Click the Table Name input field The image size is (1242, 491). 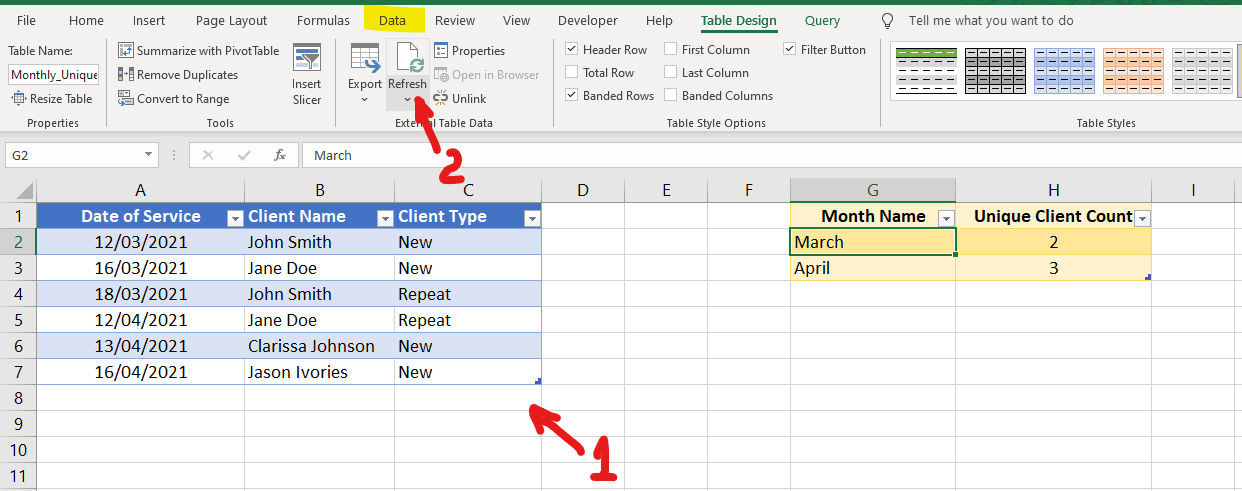point(54,75)
